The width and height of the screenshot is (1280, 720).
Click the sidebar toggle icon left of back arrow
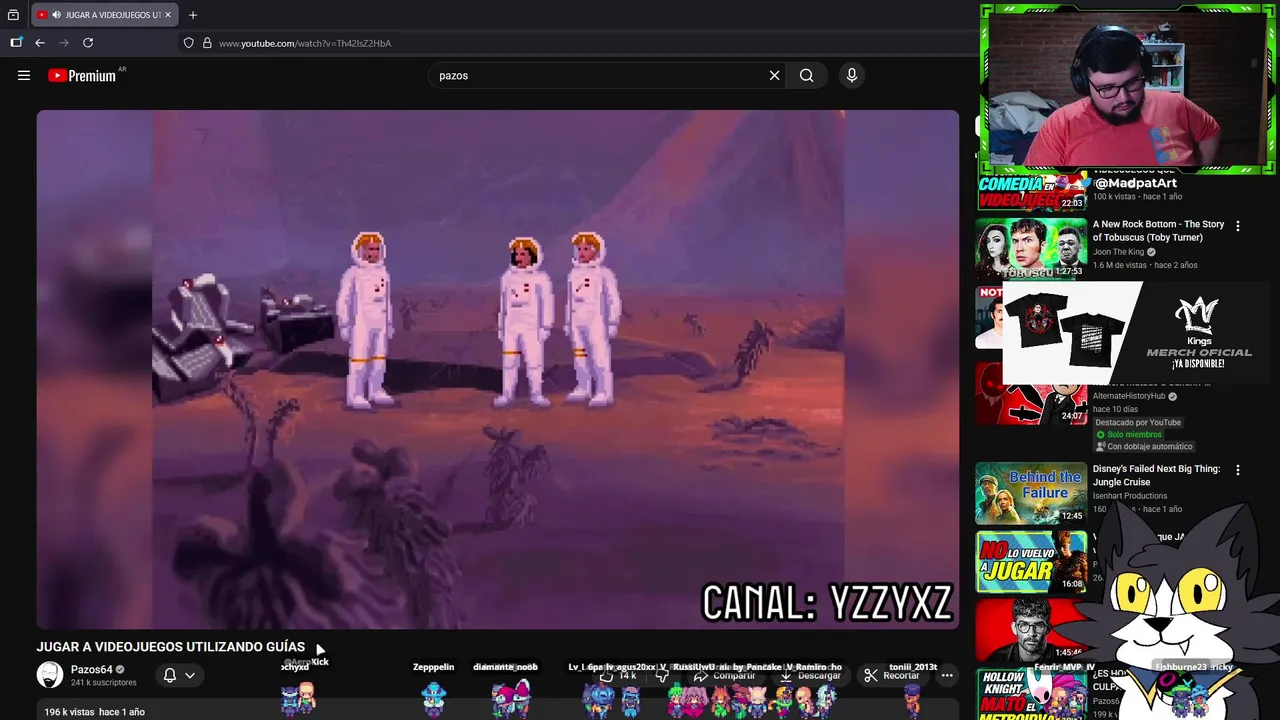click(16, 43)
